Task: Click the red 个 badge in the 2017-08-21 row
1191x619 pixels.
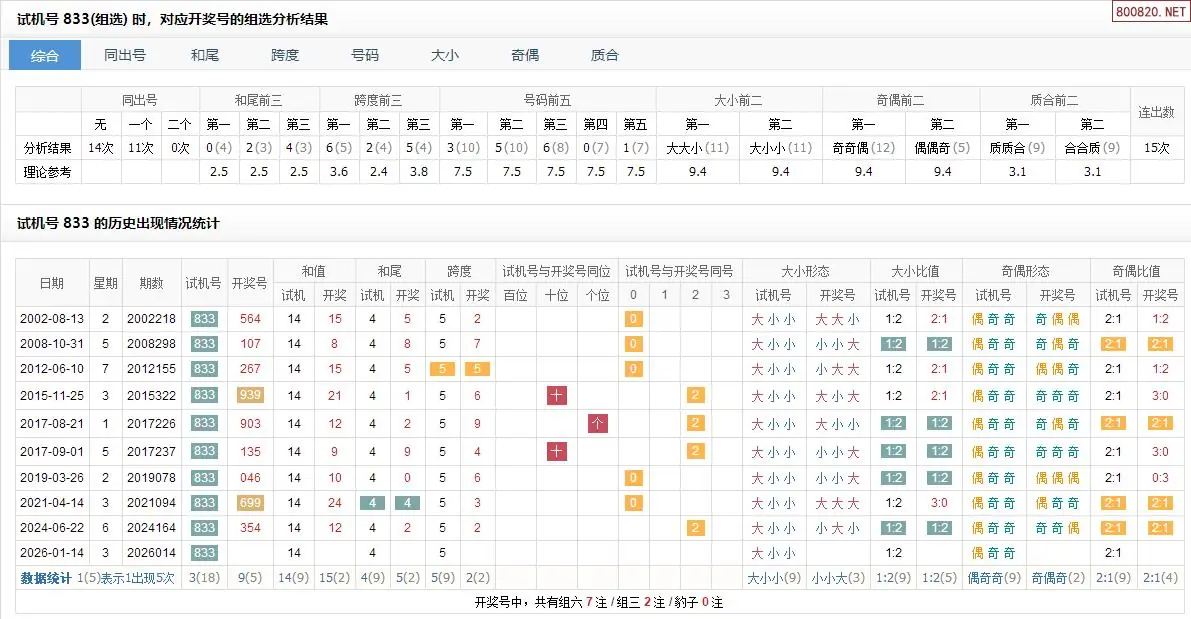Action: pos(598,423)
